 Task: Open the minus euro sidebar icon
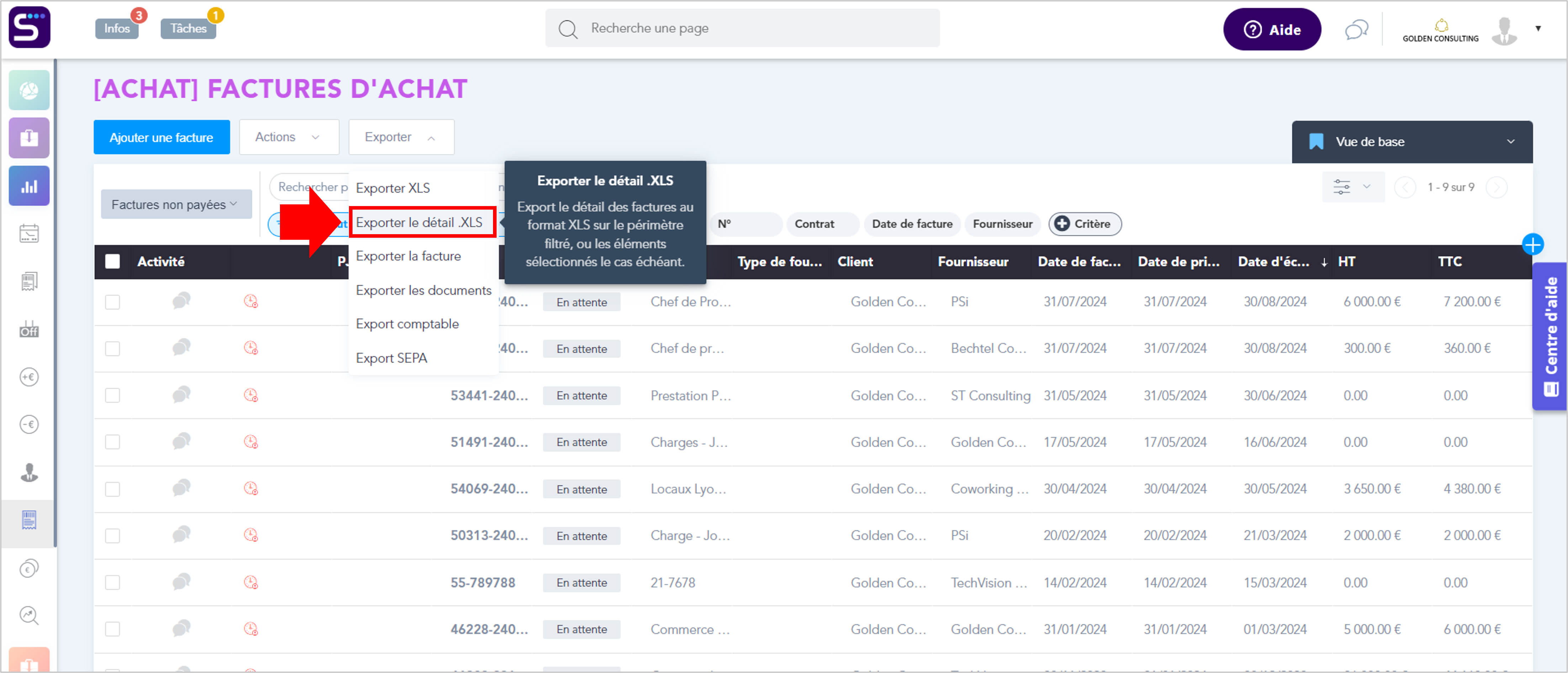[x=29, y=424]
